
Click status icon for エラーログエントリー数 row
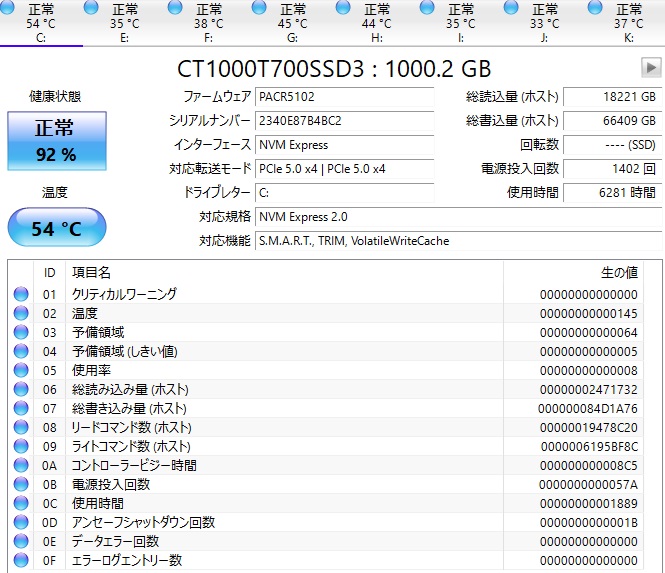[x=21, y=560]
